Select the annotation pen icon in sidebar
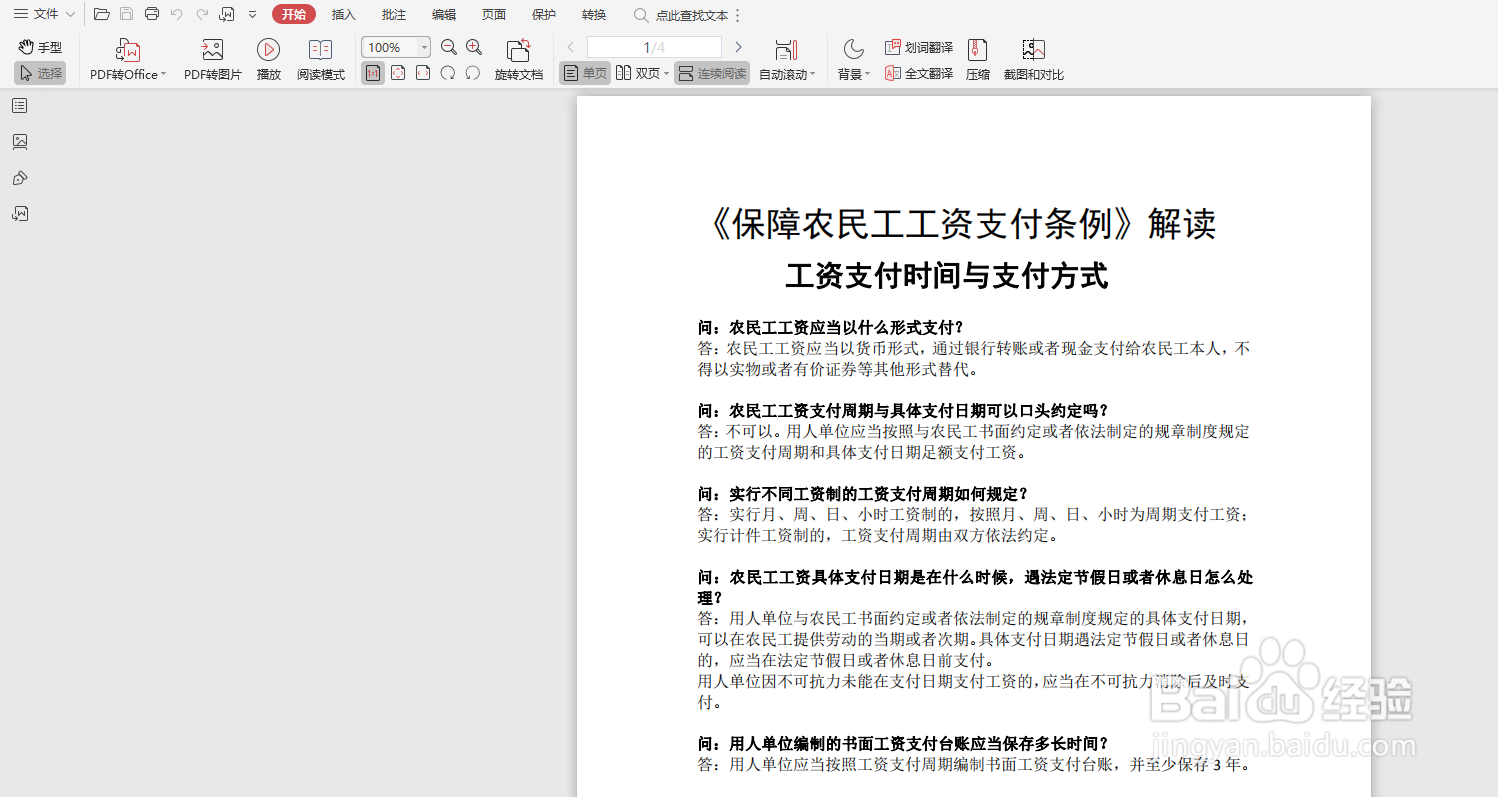1498x797 pixels. tap(19, 178)
